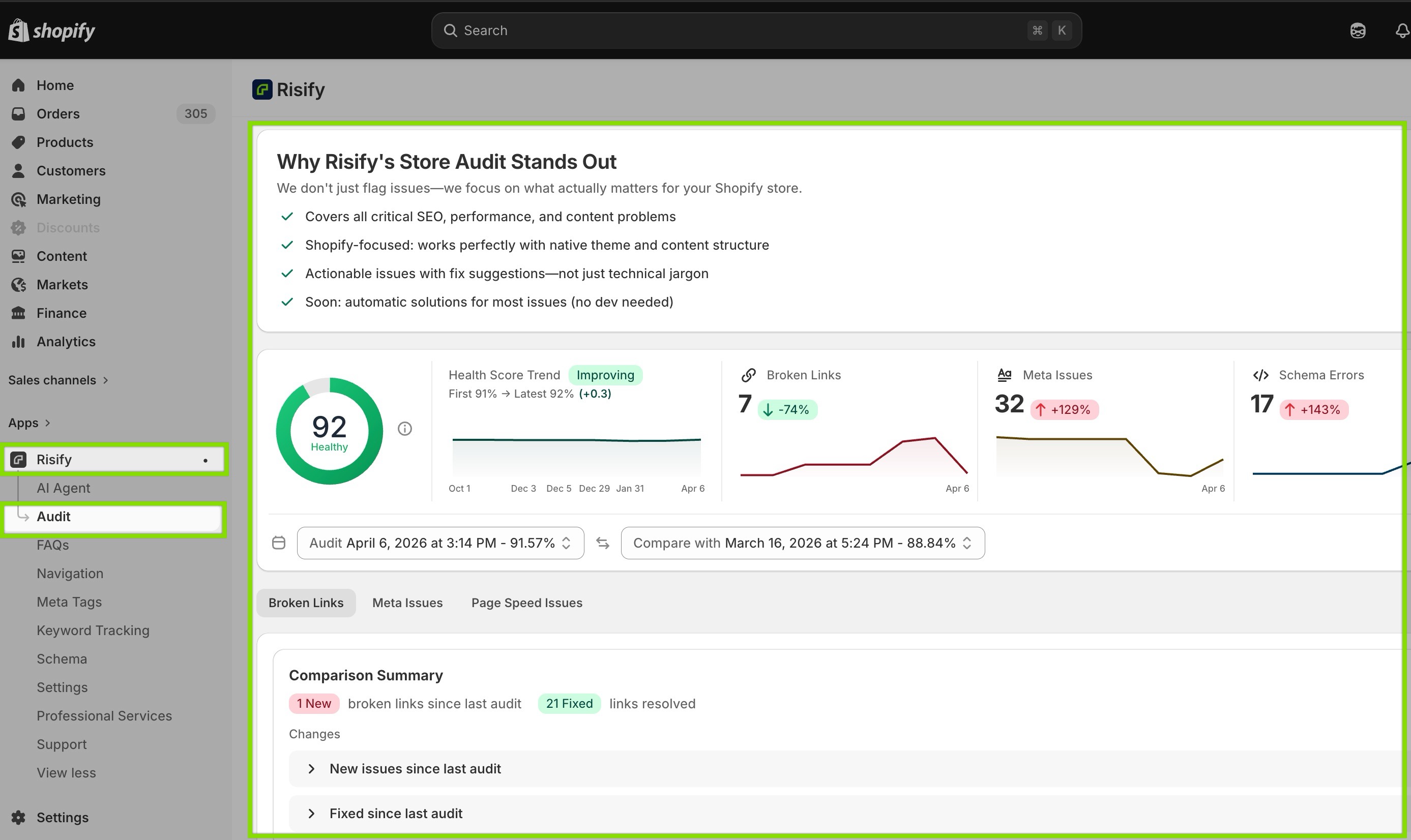Open the Navigation submenu item
The height and width of the screenshot is (840, 1411).
[x=70, y=574]
